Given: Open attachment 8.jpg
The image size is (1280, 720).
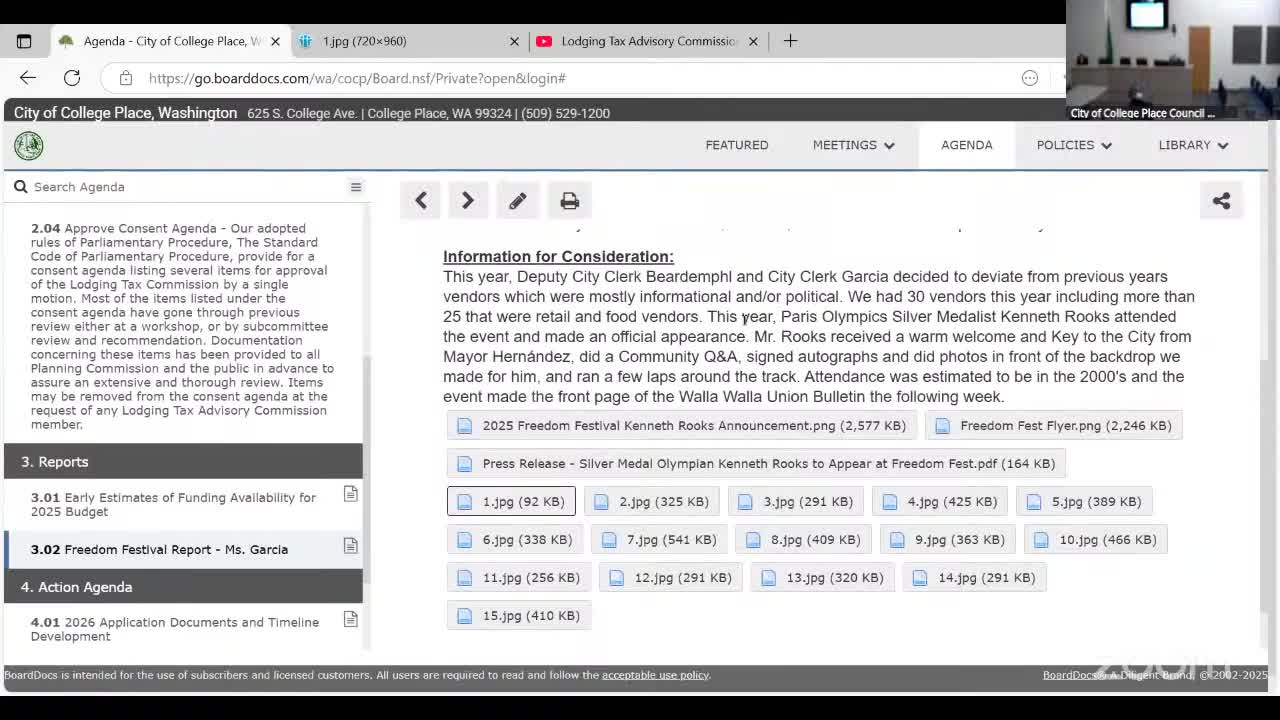Looking at the screenshot, I should (802, 540).
